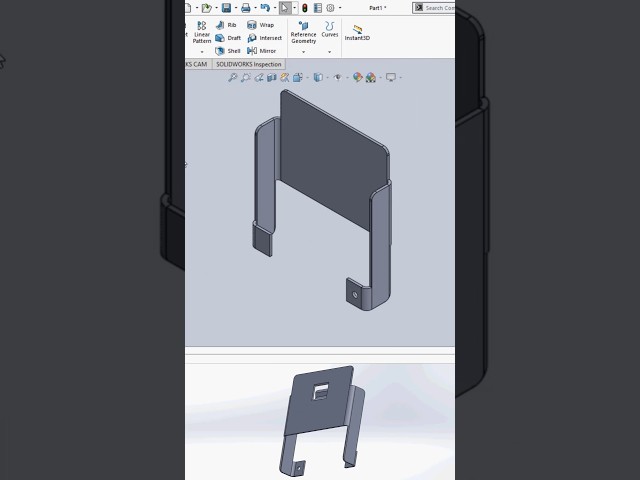This screenshot has width=640, height=480.
Task: Open the SOLIDWORKS Inspection tab
Action: (249, 64)
